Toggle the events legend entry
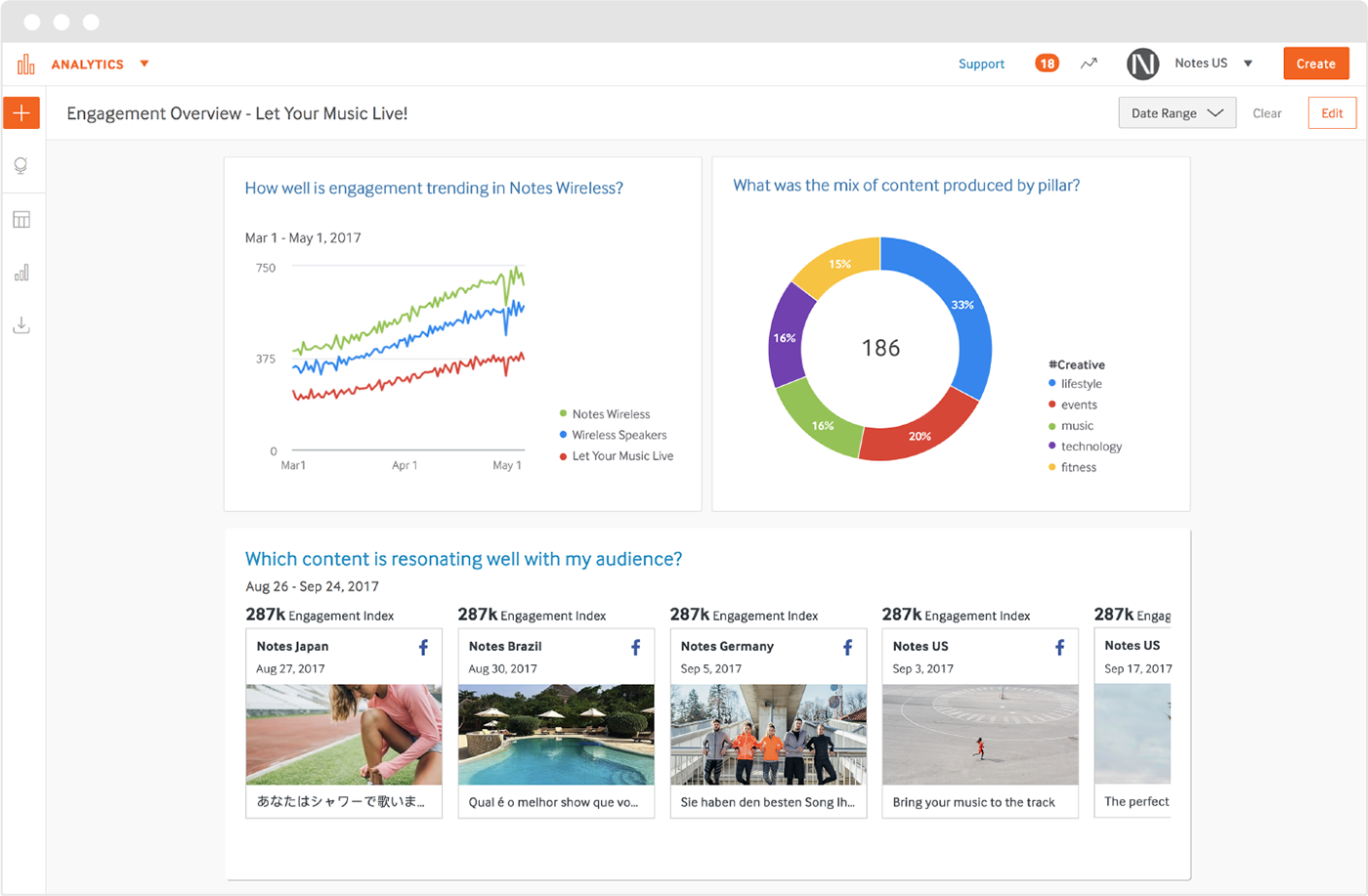The image size is (1368, 896). click(x=1073, y=405)
